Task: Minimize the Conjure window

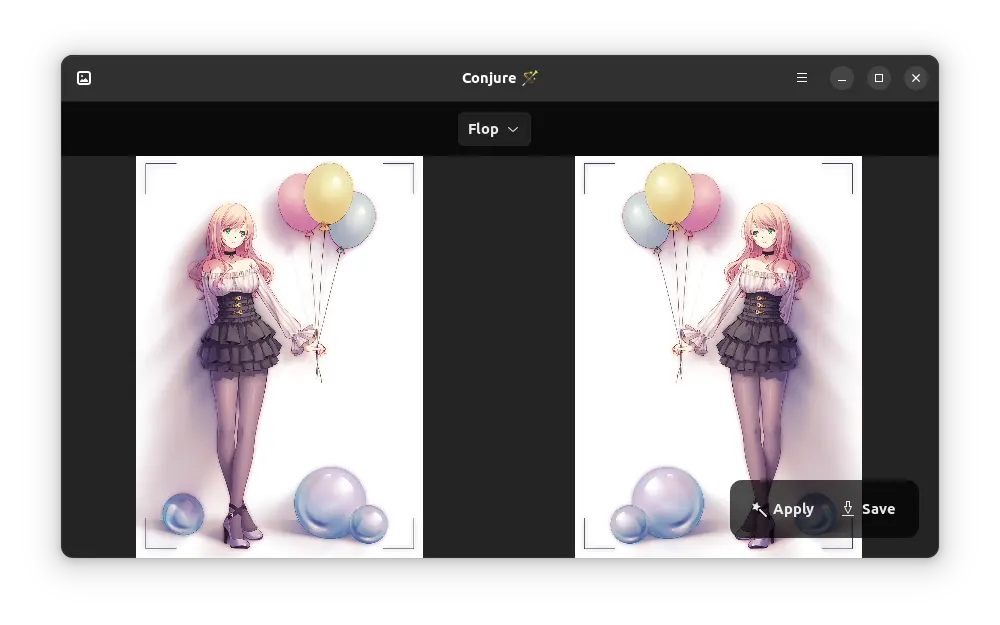Action: click(842, 78)
